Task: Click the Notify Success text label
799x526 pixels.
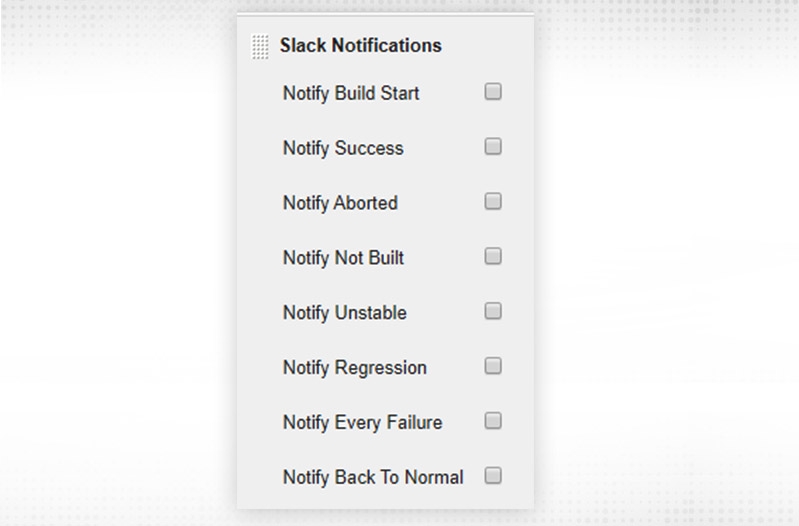Action: pos(343,149)
